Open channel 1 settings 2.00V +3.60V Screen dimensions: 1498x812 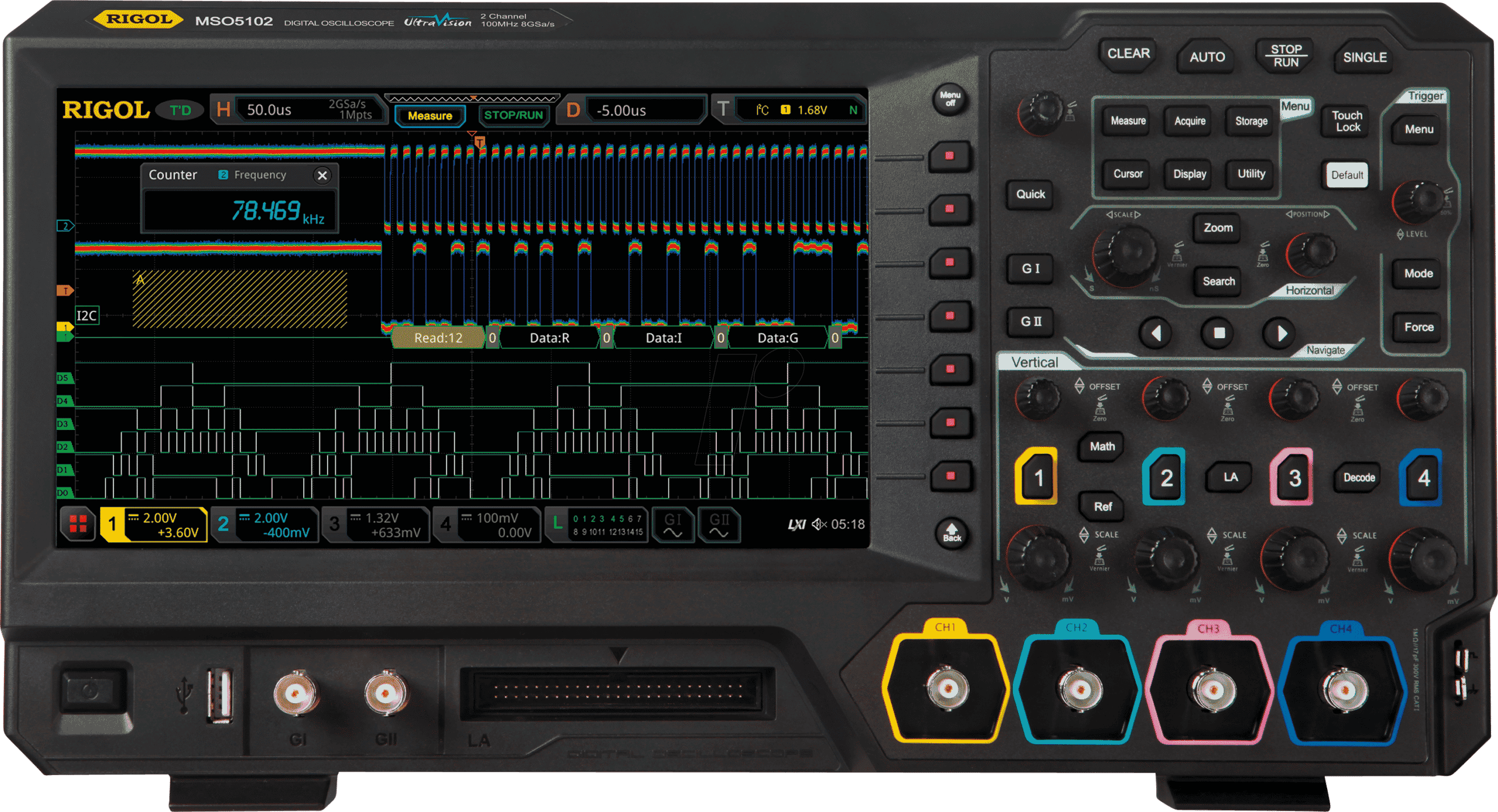click(154, 524)
